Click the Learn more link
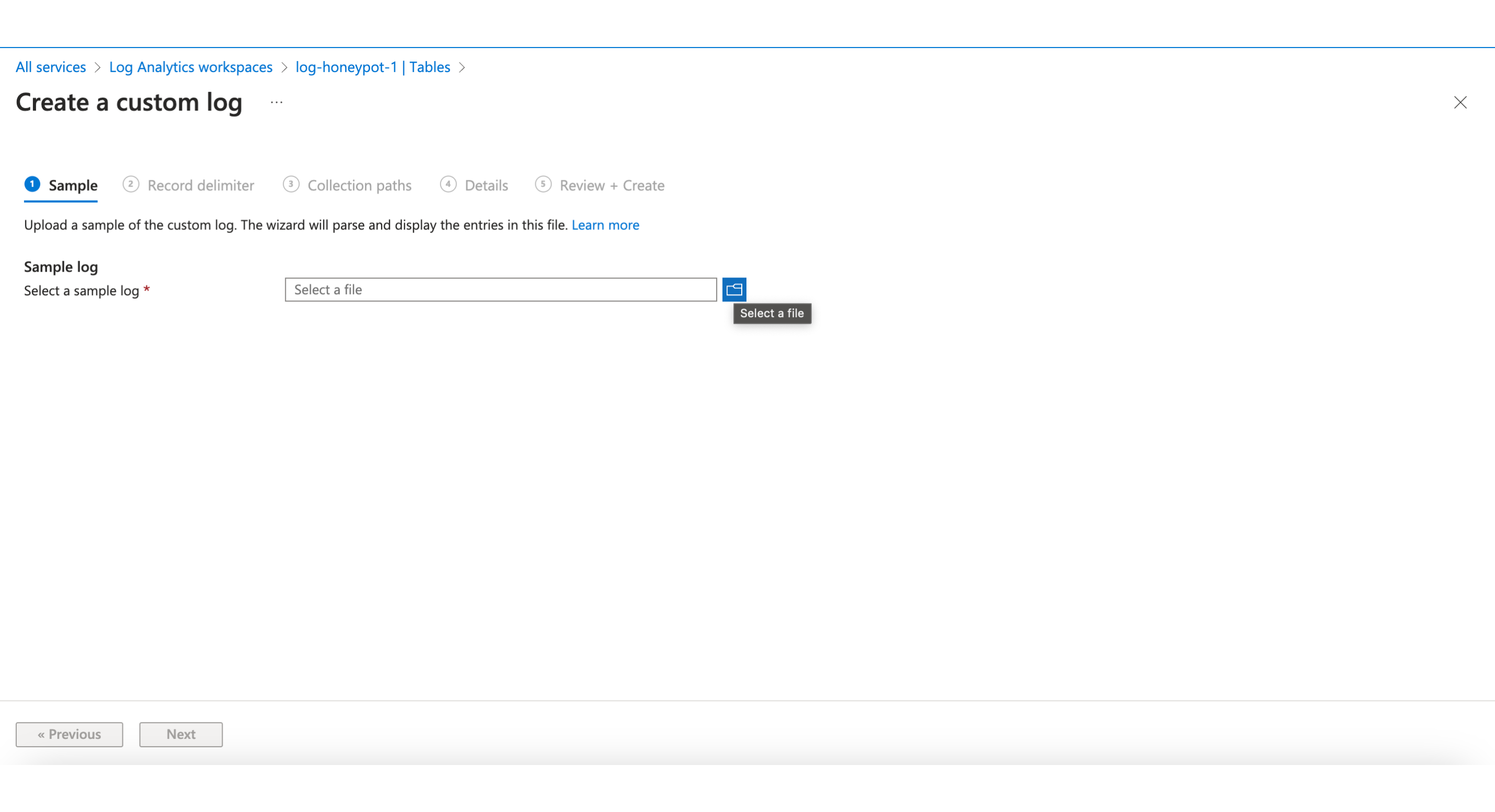Viewport: 1495px width, 812px height. pos(605,225)
